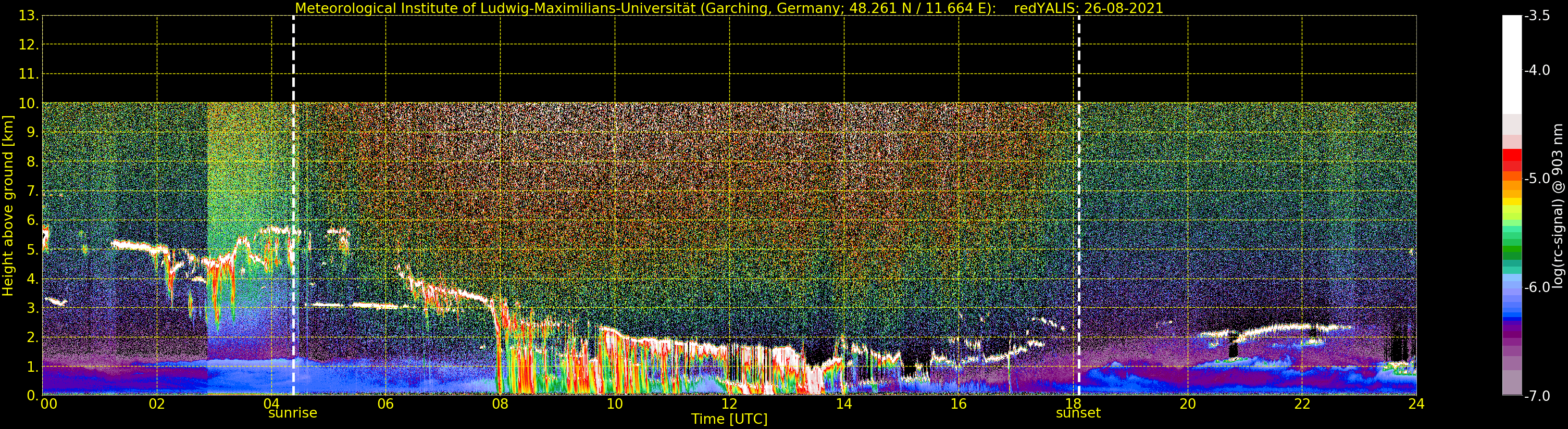Click the white dashed sunset marker line
The height and width of the screenshot is (429, 1568).
tap(1079, 206)
